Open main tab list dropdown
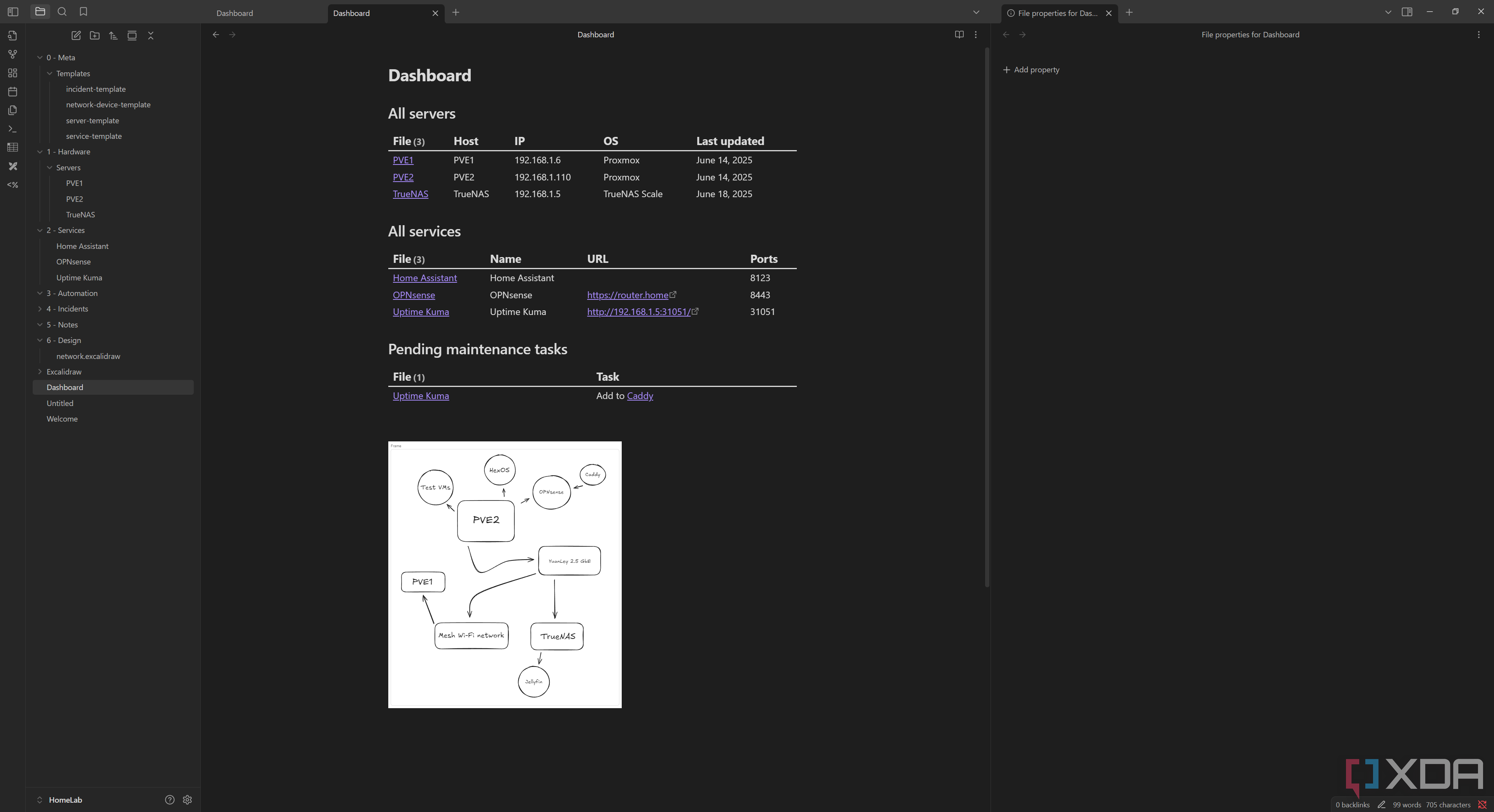 click(976, 12)
